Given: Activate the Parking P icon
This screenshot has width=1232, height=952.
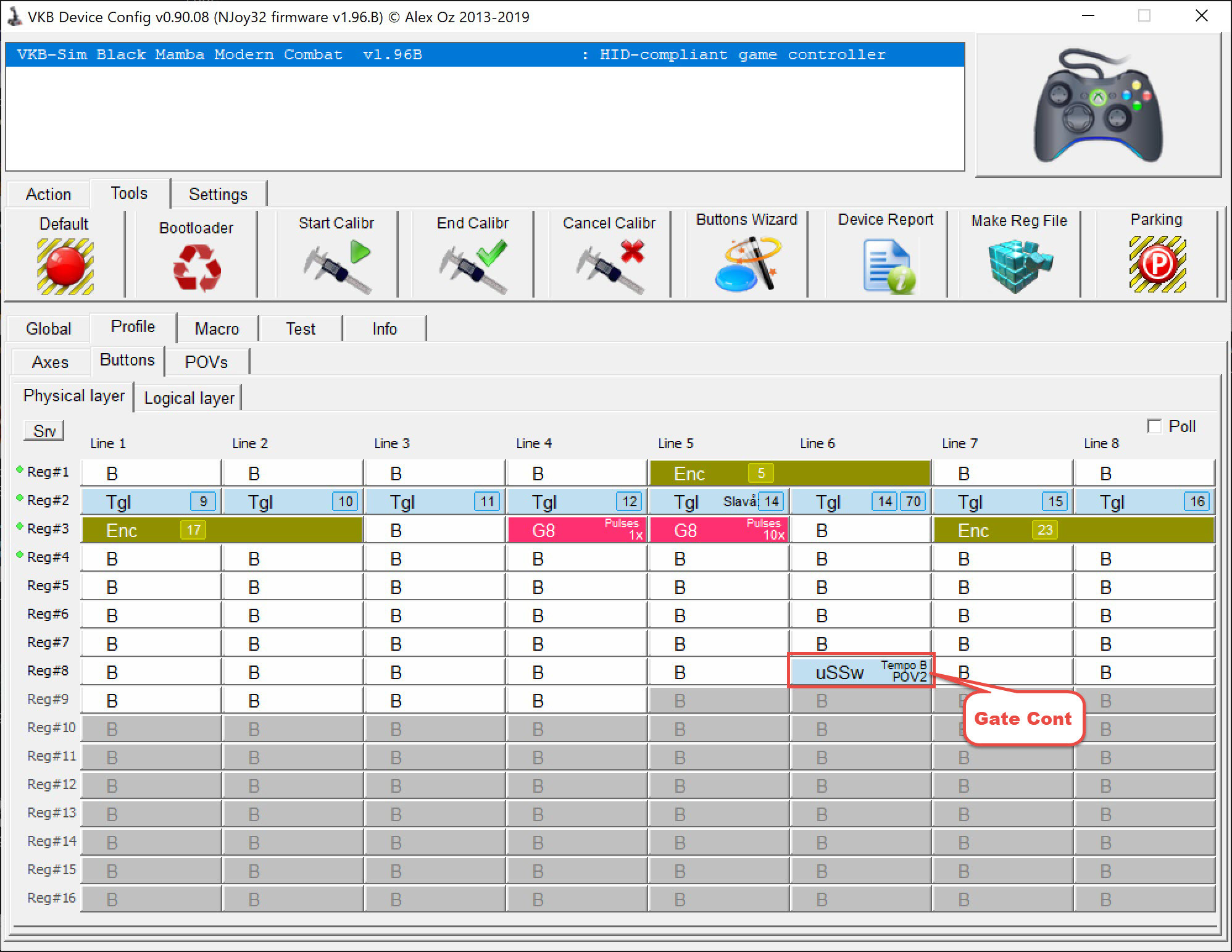Looking at the screenshot, I should (x=1157, y=265).
